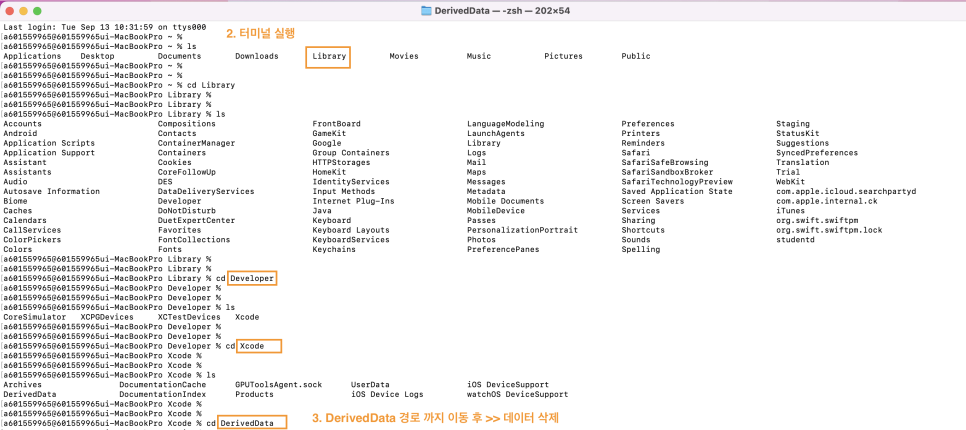Select the 'LaunchAgents' entry
The width and height of the screenshot is (966, 430).
[495, 133]
